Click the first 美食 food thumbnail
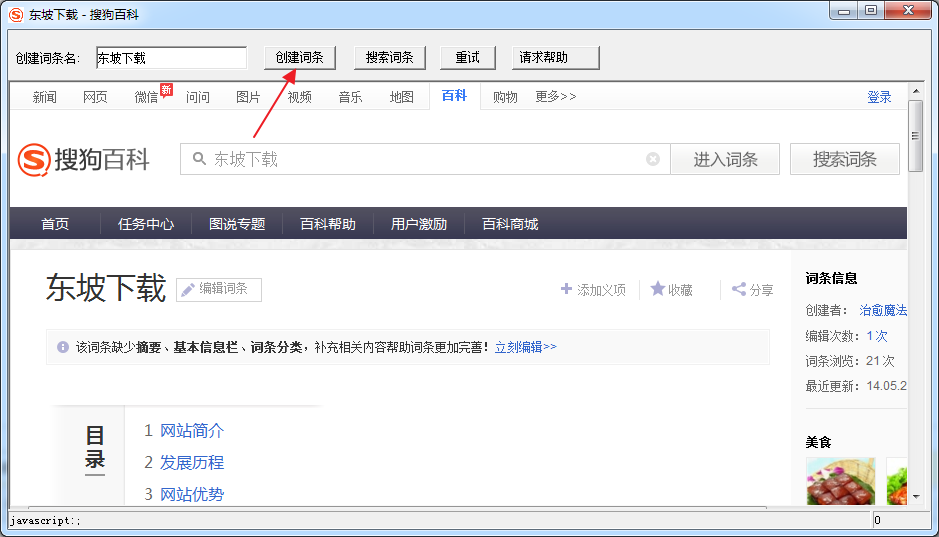This screenshot has height=537, width=939. pos(841,481)
